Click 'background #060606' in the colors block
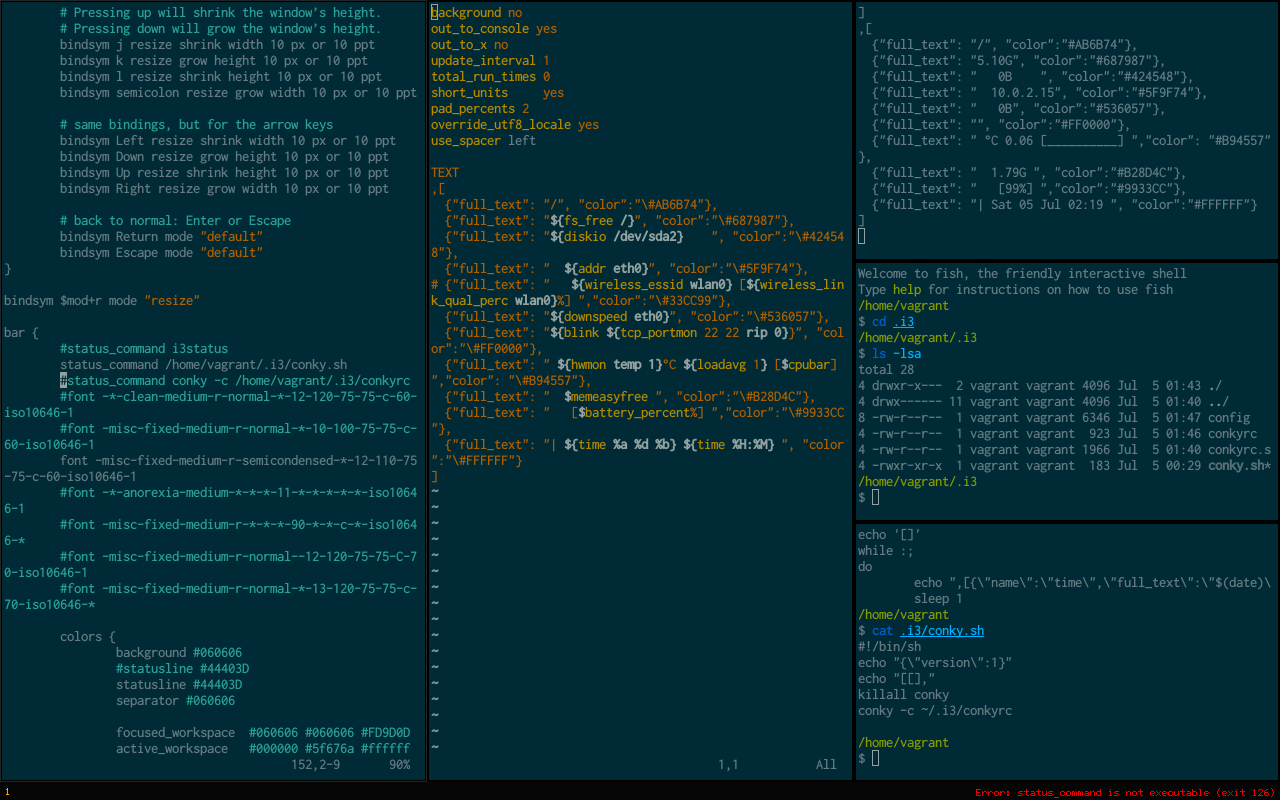The height and width of the screenshot is (800, 1280). [x=179, y=653]
